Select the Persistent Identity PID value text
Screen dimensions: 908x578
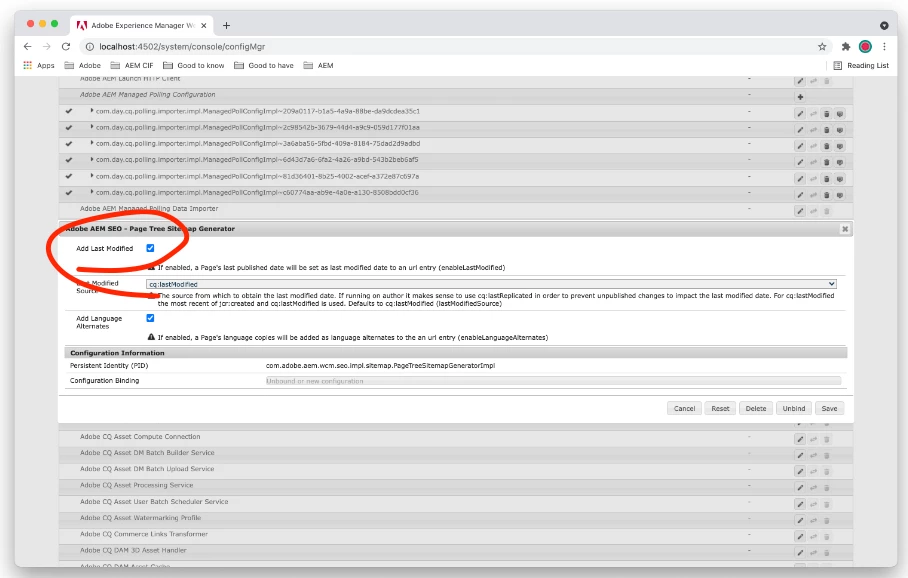coord(380,365)
